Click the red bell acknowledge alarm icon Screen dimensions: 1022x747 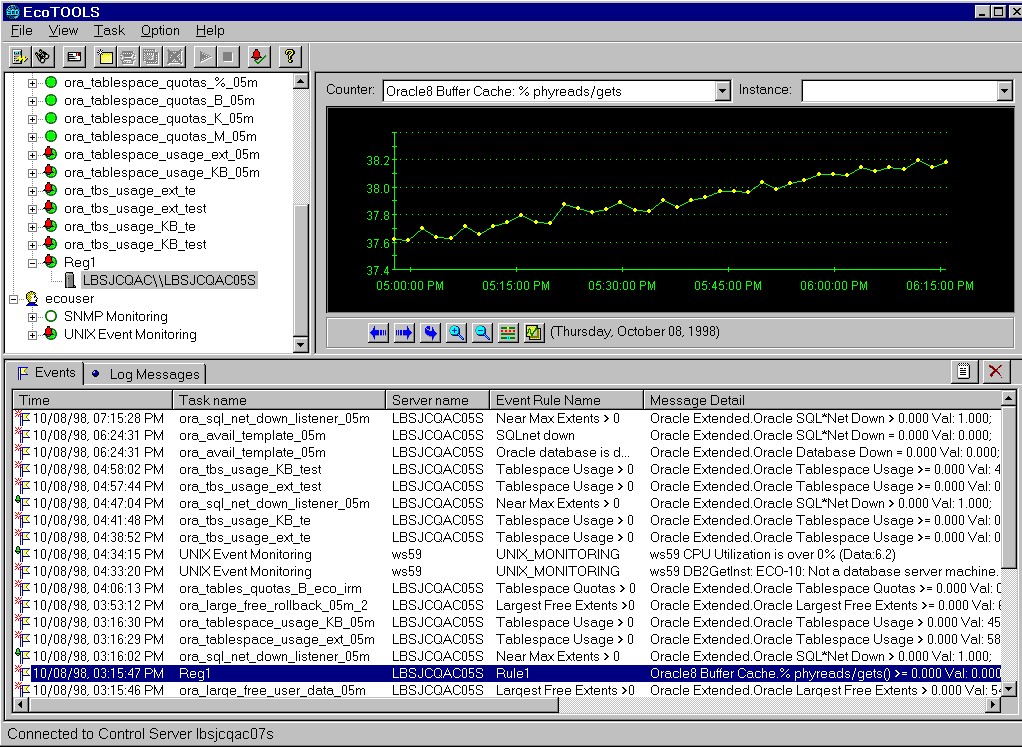click(258, 57)
